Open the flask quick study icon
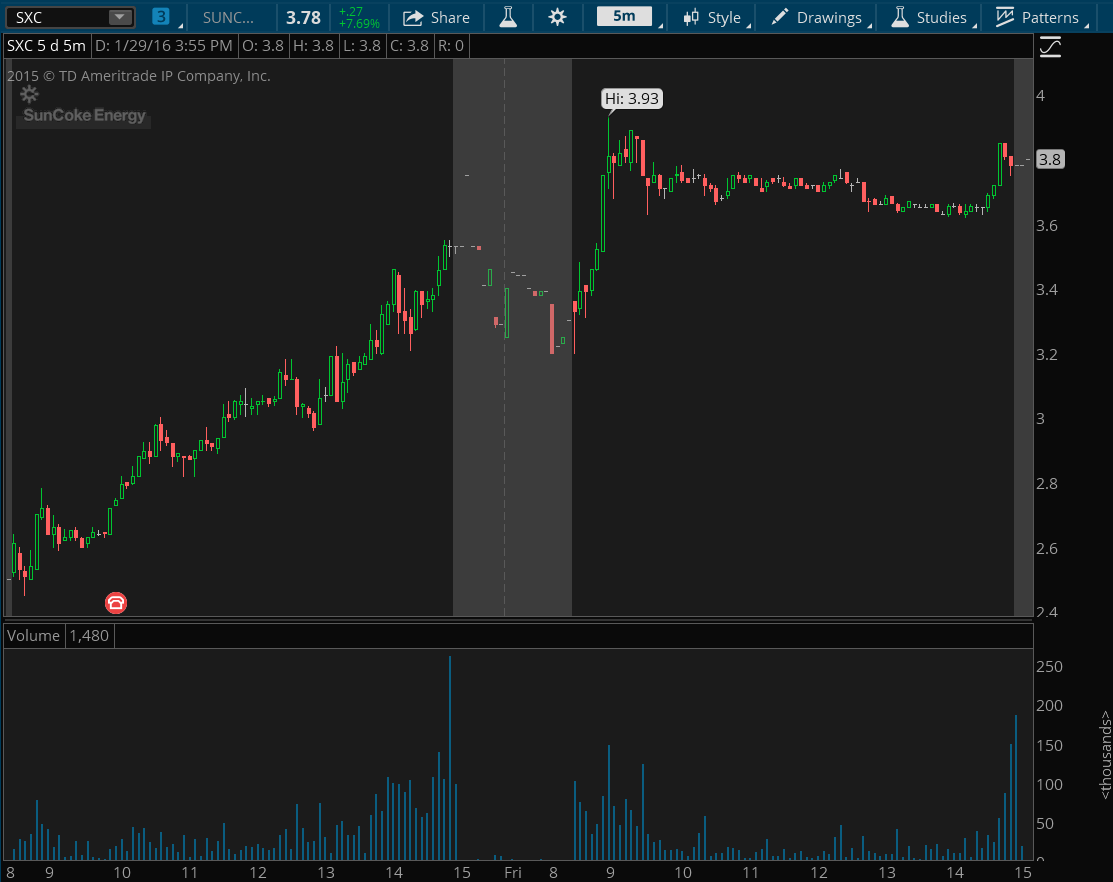 pos(508,17)
